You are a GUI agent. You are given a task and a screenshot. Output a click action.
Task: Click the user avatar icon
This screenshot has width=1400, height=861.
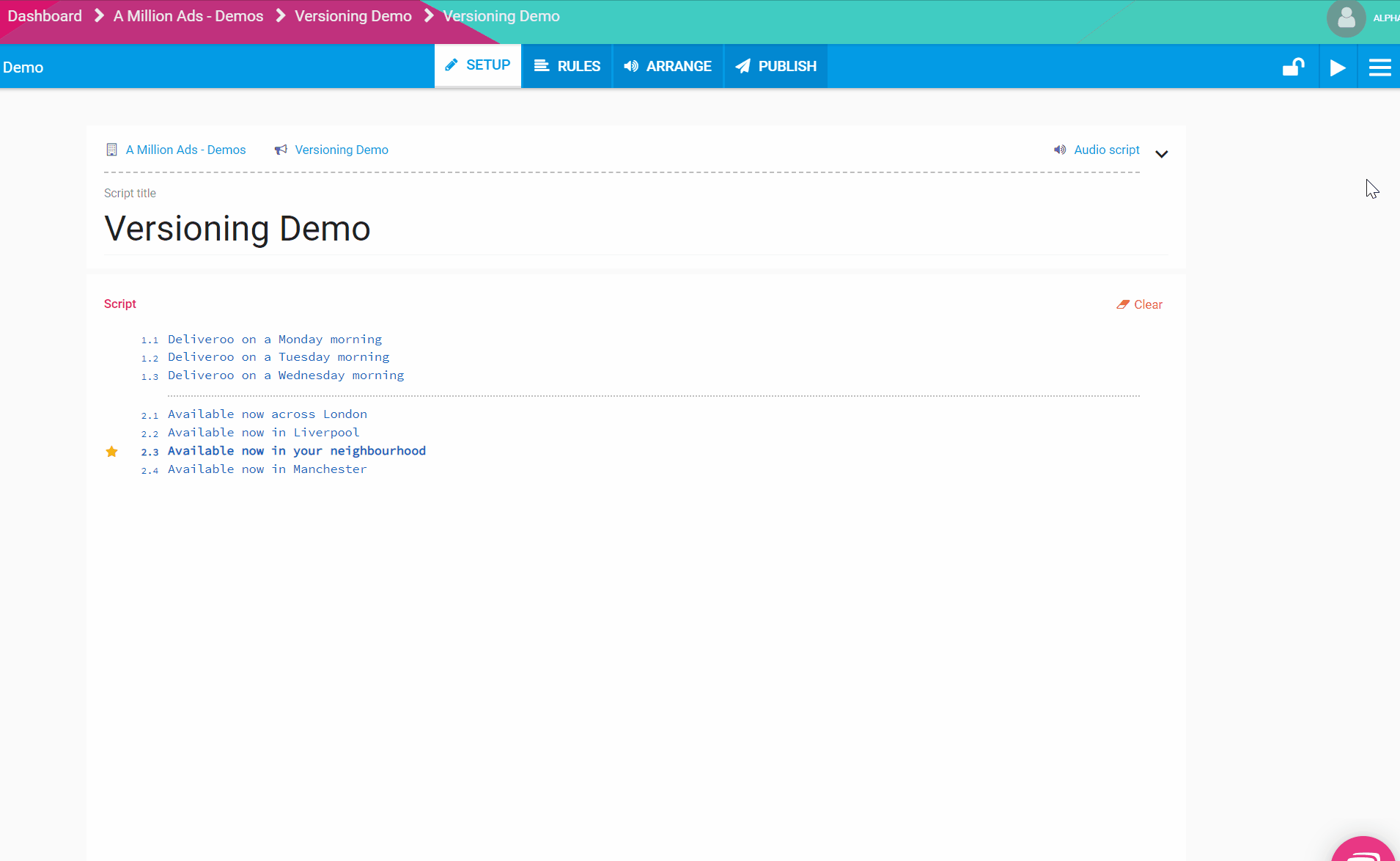(x=1346, y=18)
